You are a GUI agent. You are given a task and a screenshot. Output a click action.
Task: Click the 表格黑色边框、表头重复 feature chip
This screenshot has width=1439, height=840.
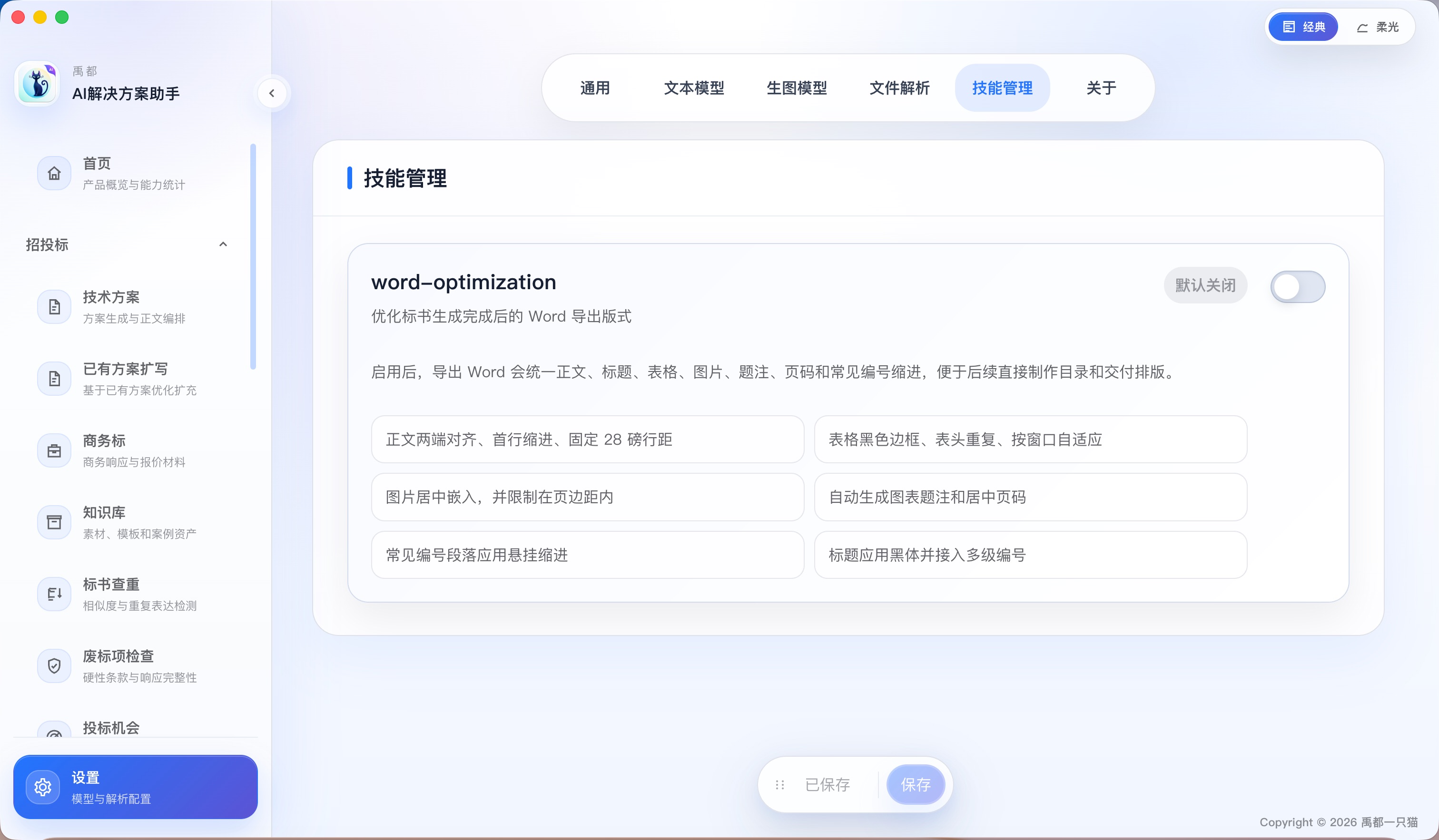click(1030, 440)
